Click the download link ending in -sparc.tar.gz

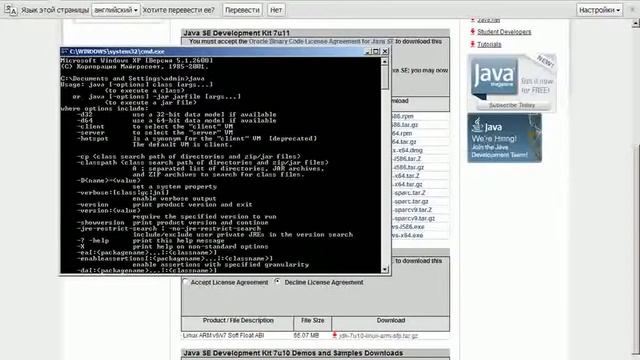[410, 201]
